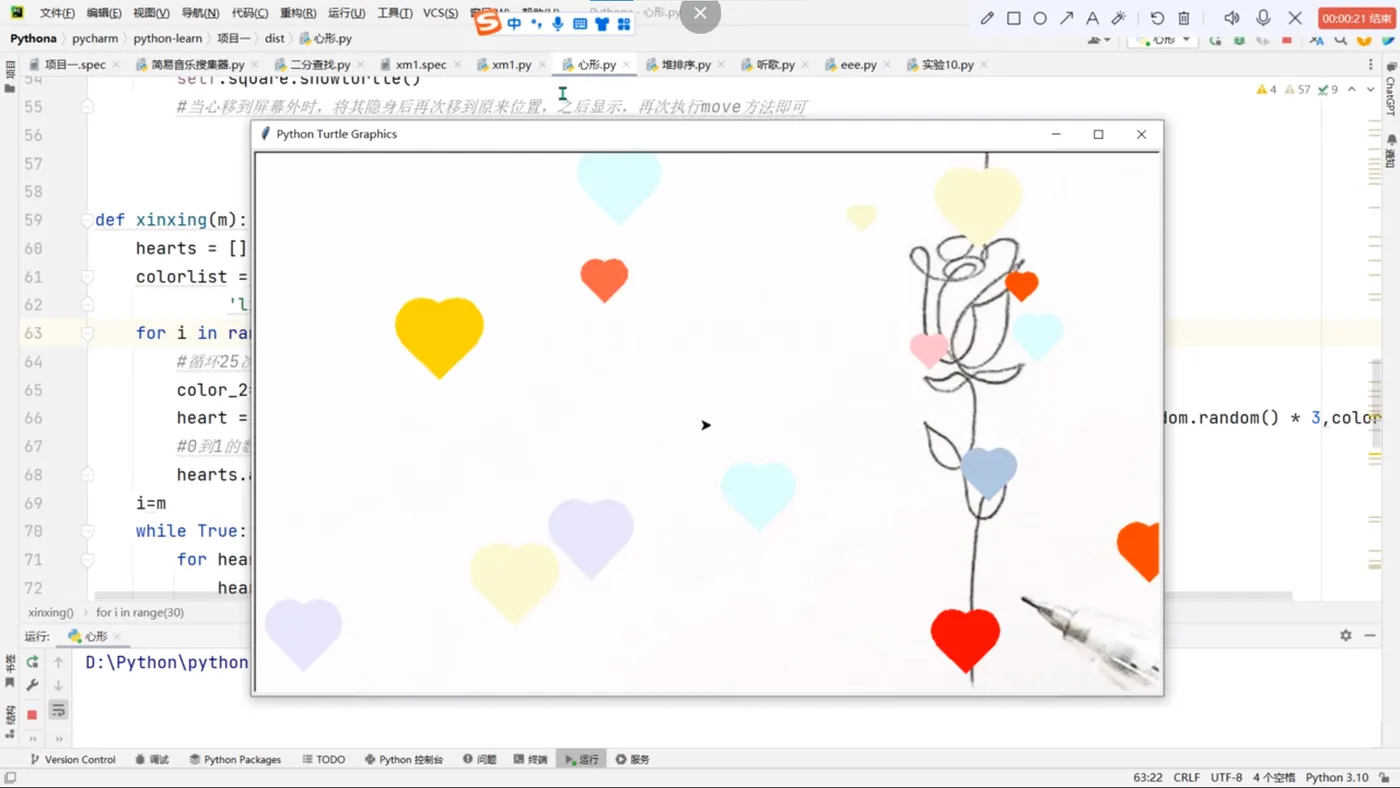Toggle the recorder speaker sound

(1232, 18)
